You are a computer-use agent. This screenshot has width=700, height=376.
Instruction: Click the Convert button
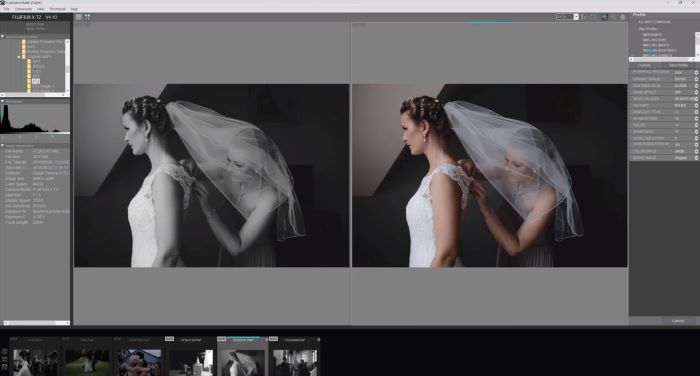[x=678, y=321]
